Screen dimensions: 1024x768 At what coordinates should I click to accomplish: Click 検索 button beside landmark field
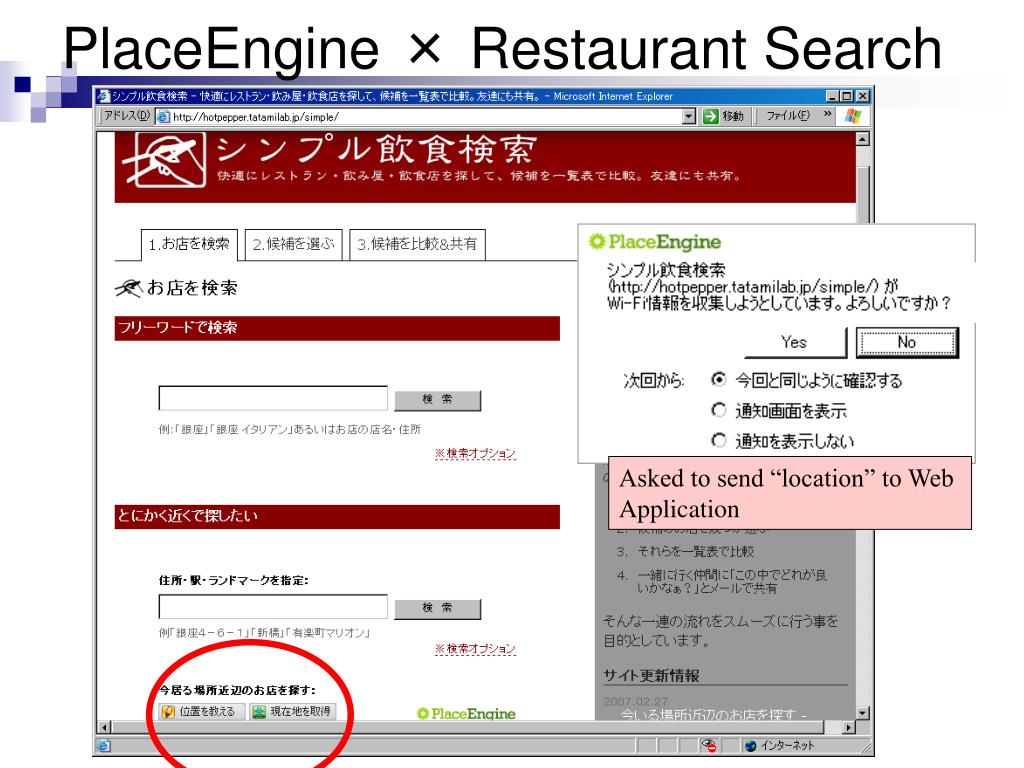click(x=438, y=608)
